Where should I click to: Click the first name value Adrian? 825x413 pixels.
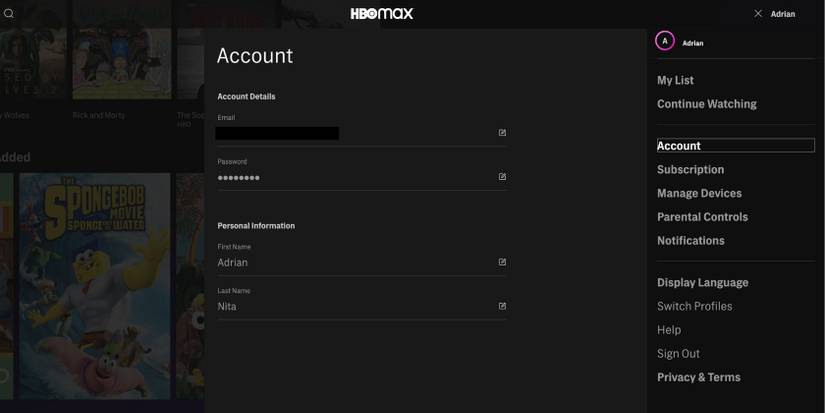[233, 263]
